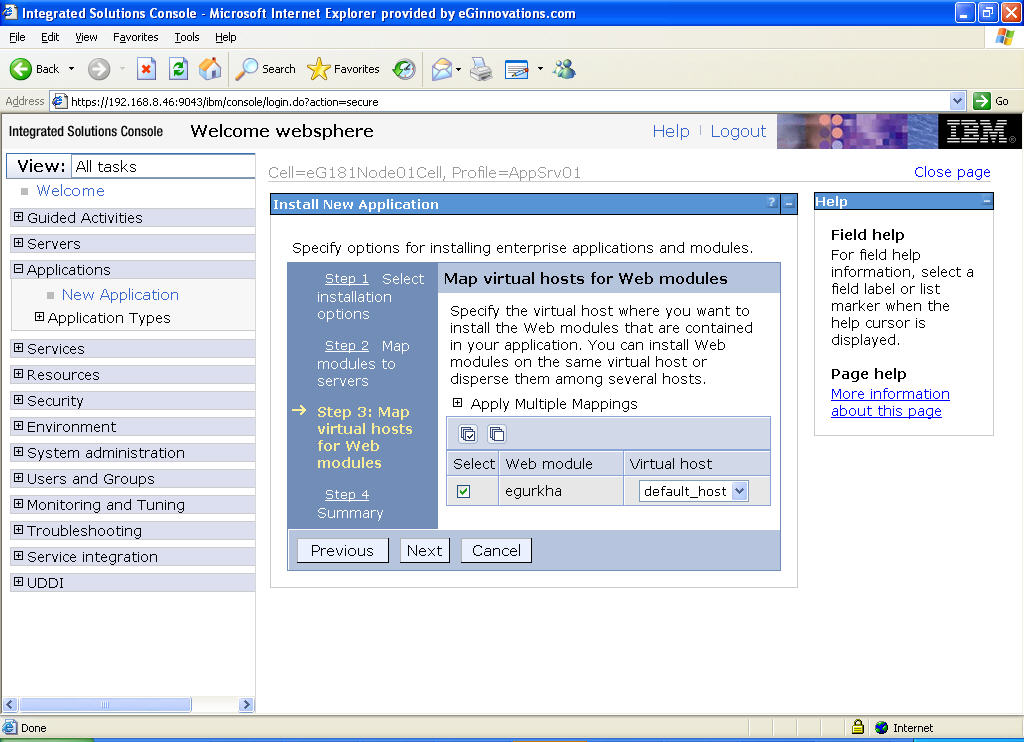
Task: Click the question mark icon on Install New Application
Action: pyautogui.click(x=771, y=203)
